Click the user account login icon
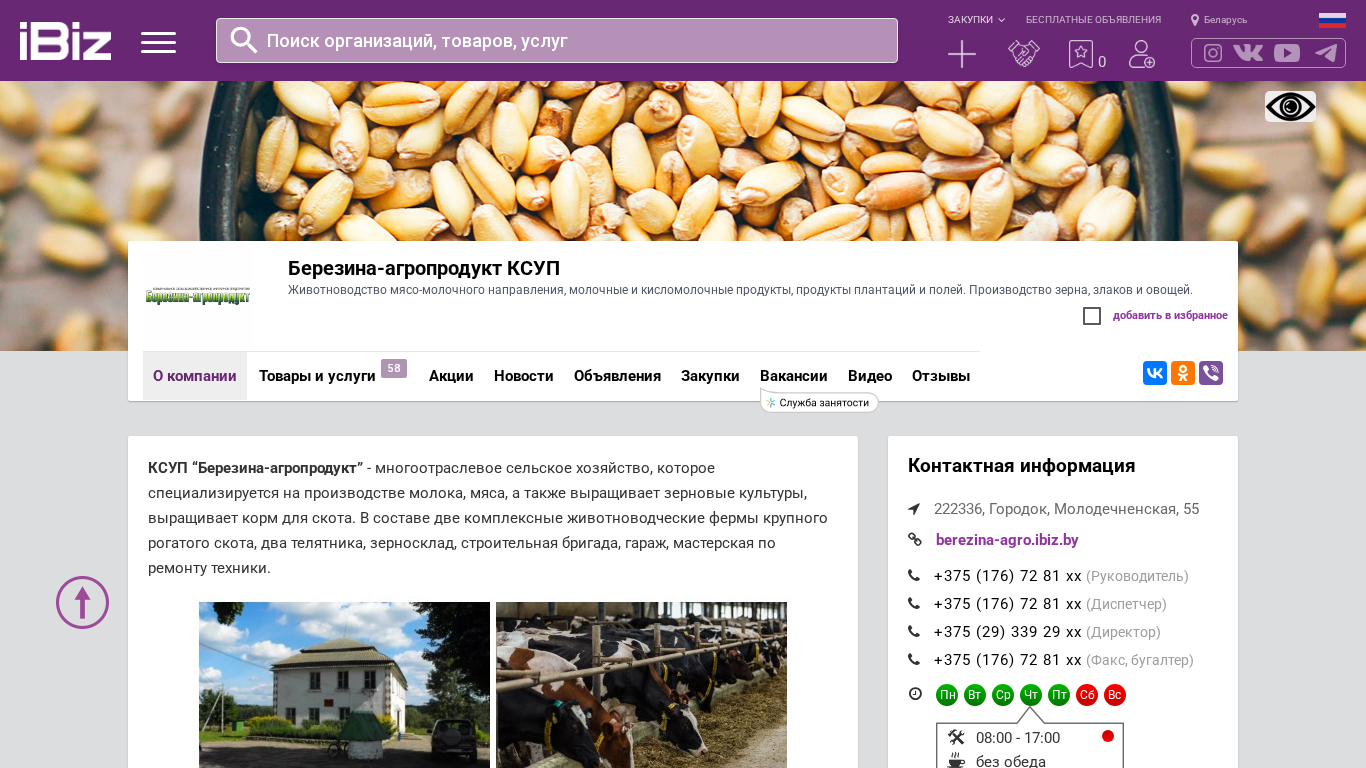1366x768 pixels. point(1141,54)
